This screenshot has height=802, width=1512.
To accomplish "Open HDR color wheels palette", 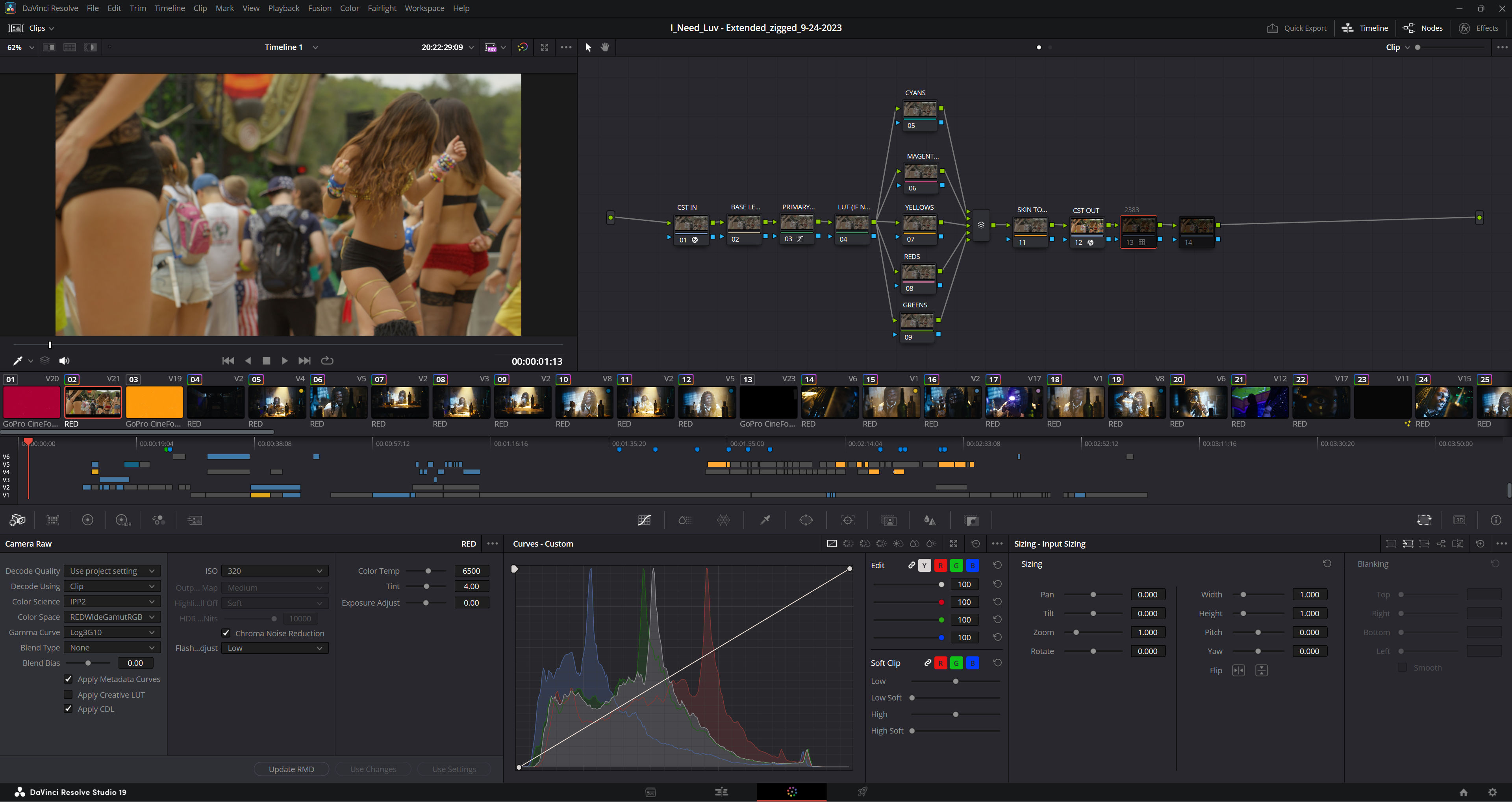I will (123, 520).
